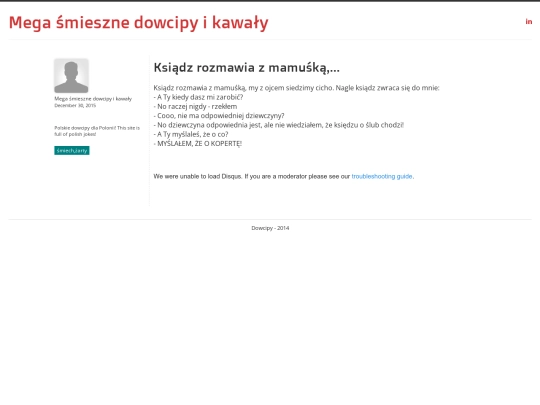Open the Disqus troubleshooting guide link
The width and height of the screenshot is (540, 405).
[382, 176]
